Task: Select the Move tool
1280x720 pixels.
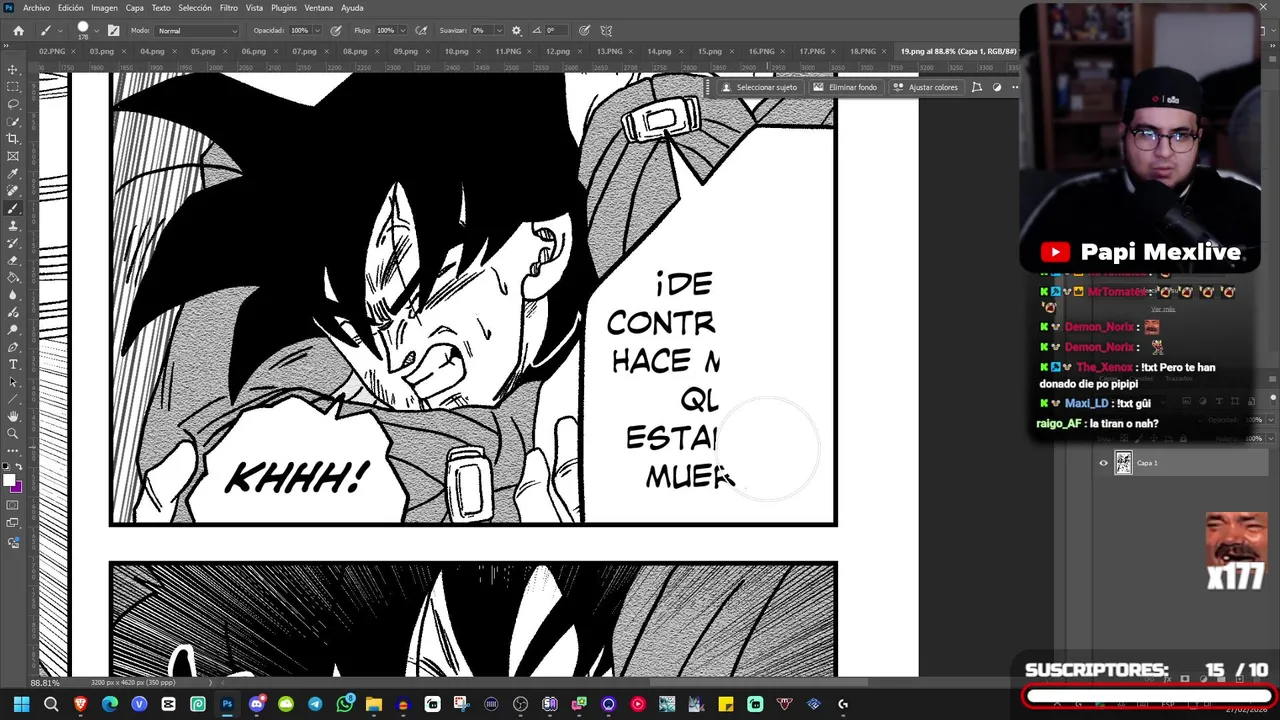Action: [13, 69]
